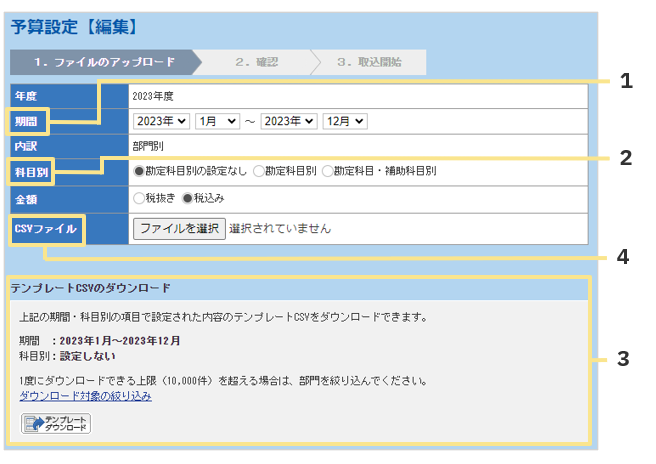Open the start year dropdown in 期間

click(x=161, y=121)
